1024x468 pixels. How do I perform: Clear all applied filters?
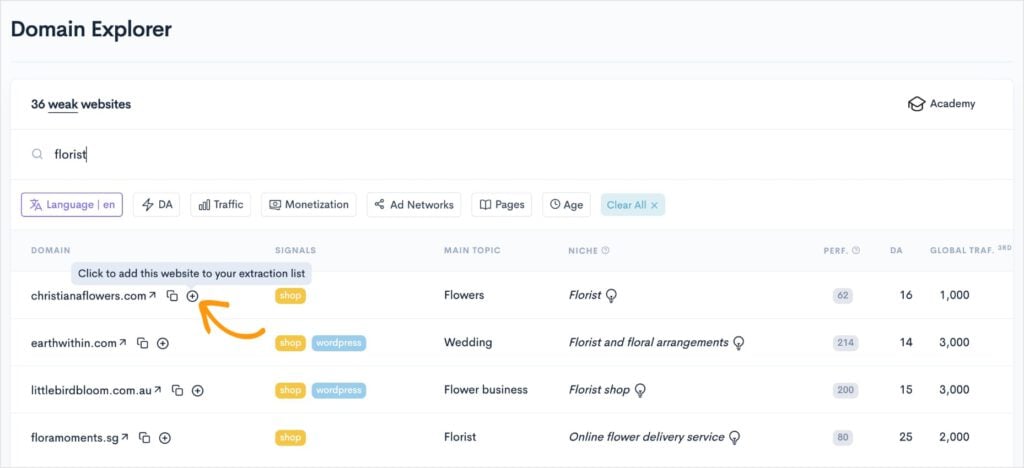(632, 205)
